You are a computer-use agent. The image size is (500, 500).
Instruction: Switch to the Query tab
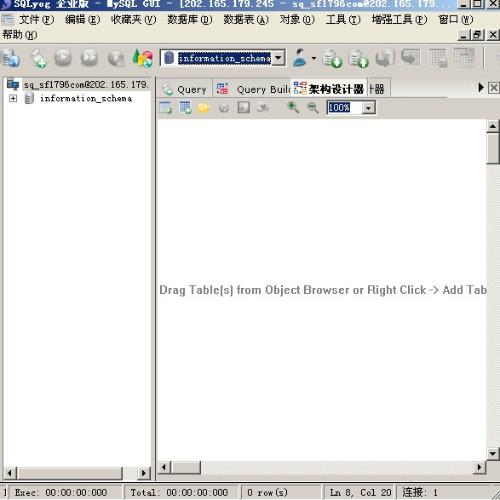pos(184,89)
